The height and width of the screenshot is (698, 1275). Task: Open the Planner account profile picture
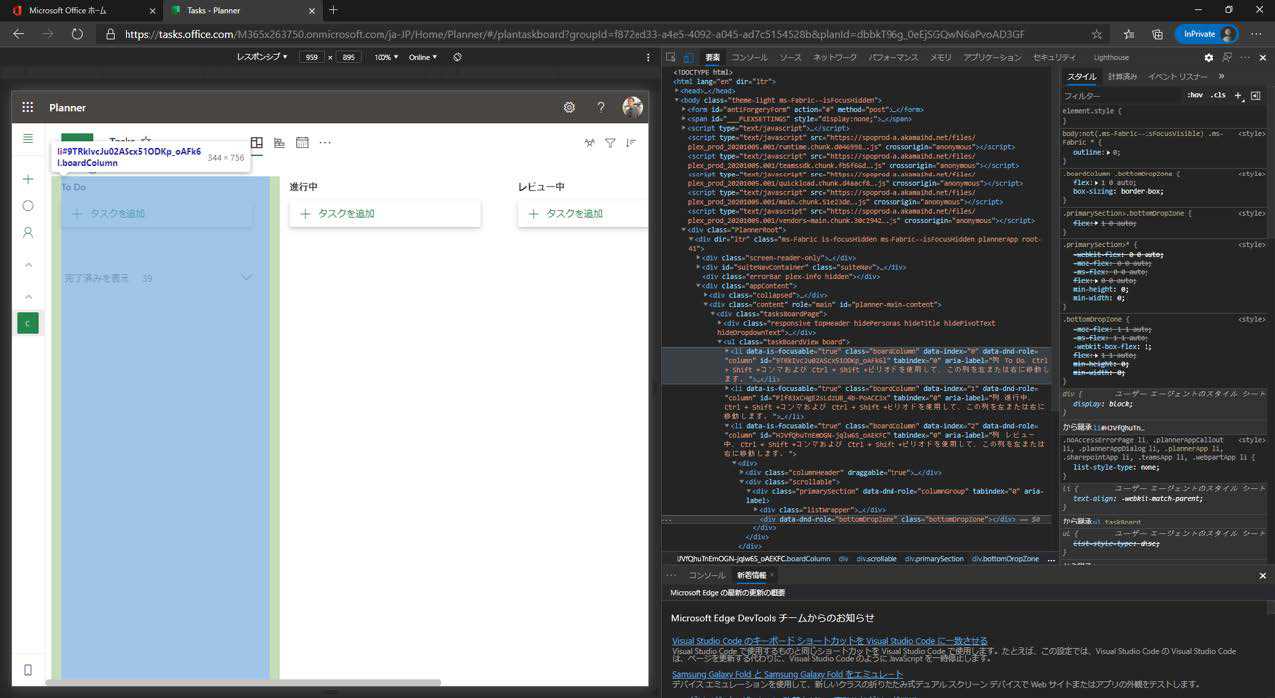click(x=632, y=107)
